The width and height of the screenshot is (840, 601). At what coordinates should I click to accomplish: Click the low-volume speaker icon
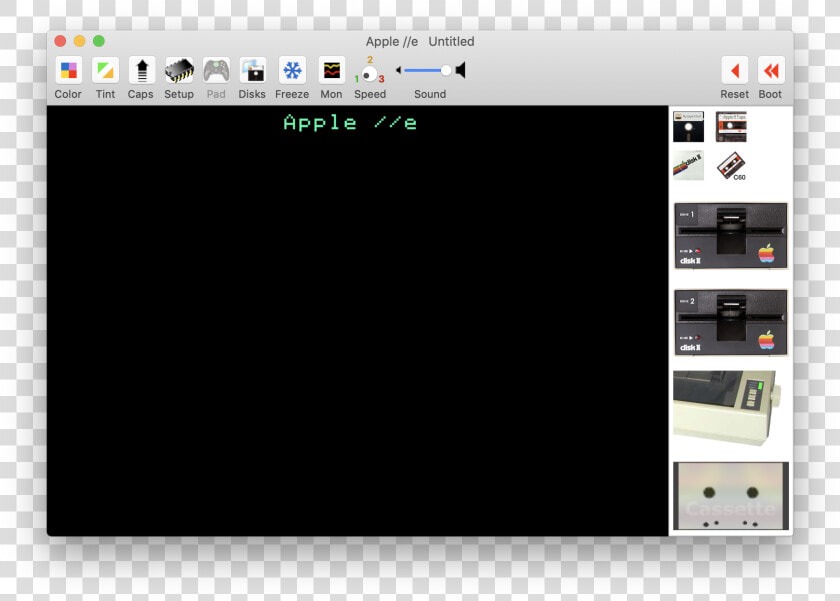(x=399, y=70)
